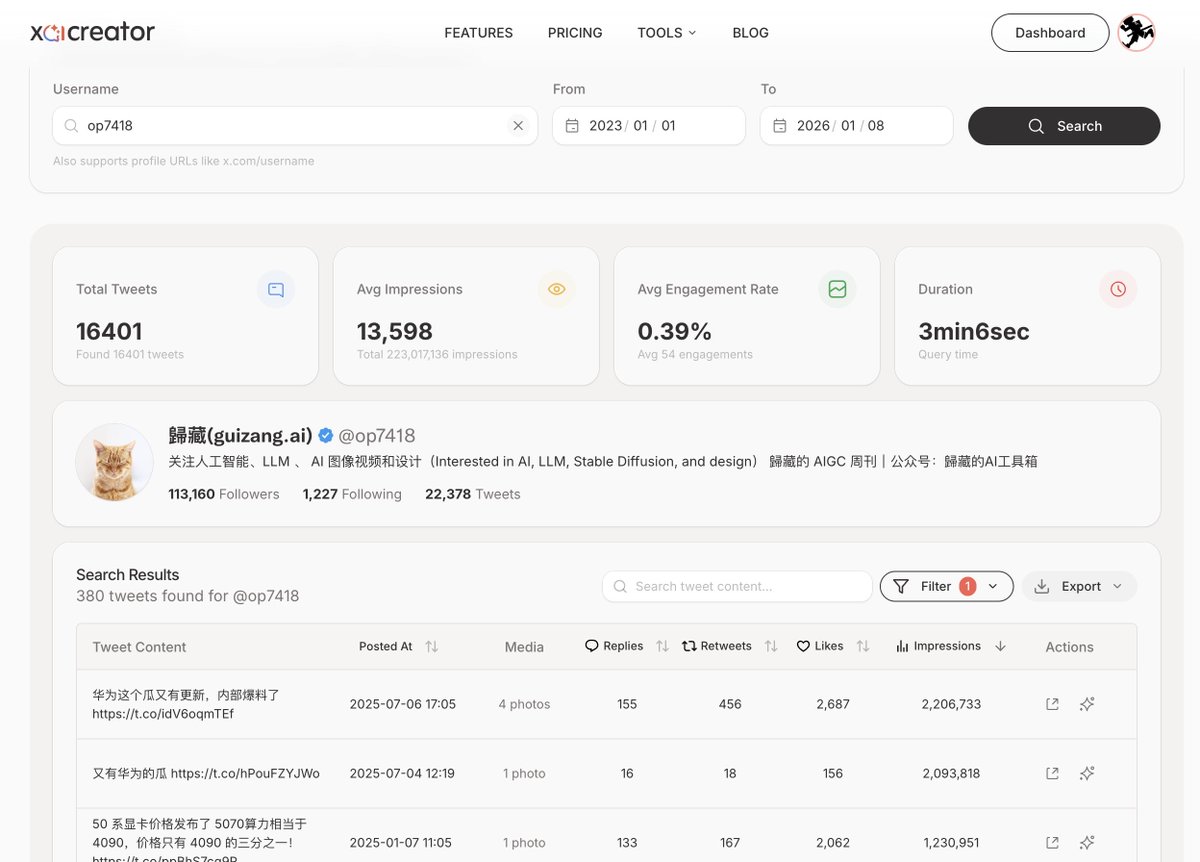Open the From date calendar icon
Viewport: 1200px width, 862px height.
572,126
